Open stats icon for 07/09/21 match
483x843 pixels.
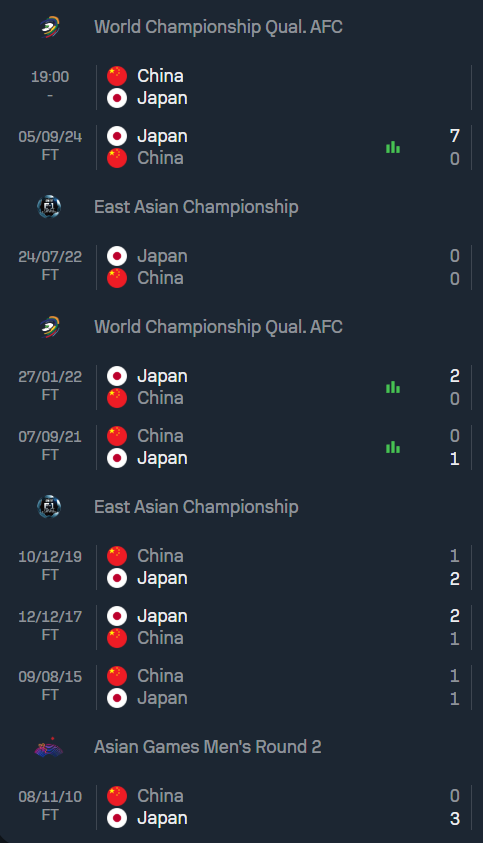tap(393, 447)
